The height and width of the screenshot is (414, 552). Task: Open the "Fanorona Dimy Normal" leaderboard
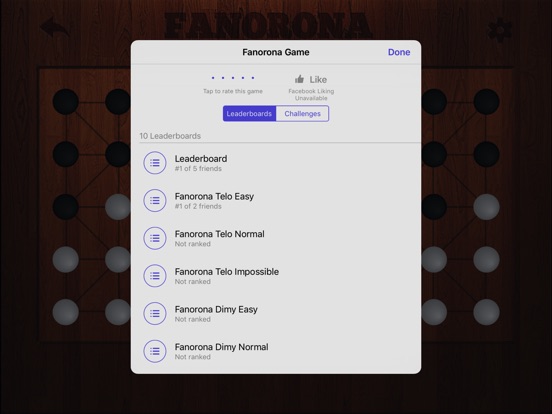(x=276, y=351)
